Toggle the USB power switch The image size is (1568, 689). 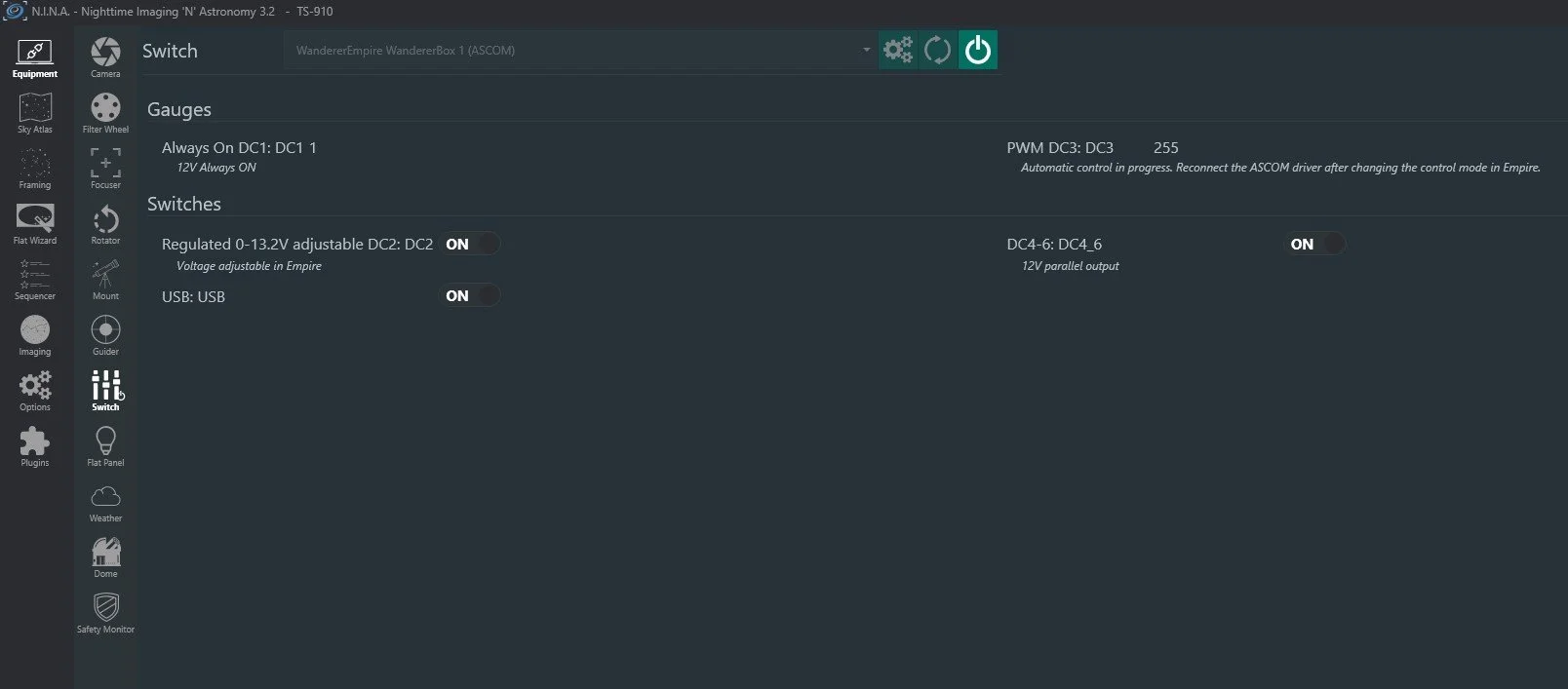coord(472,295)
